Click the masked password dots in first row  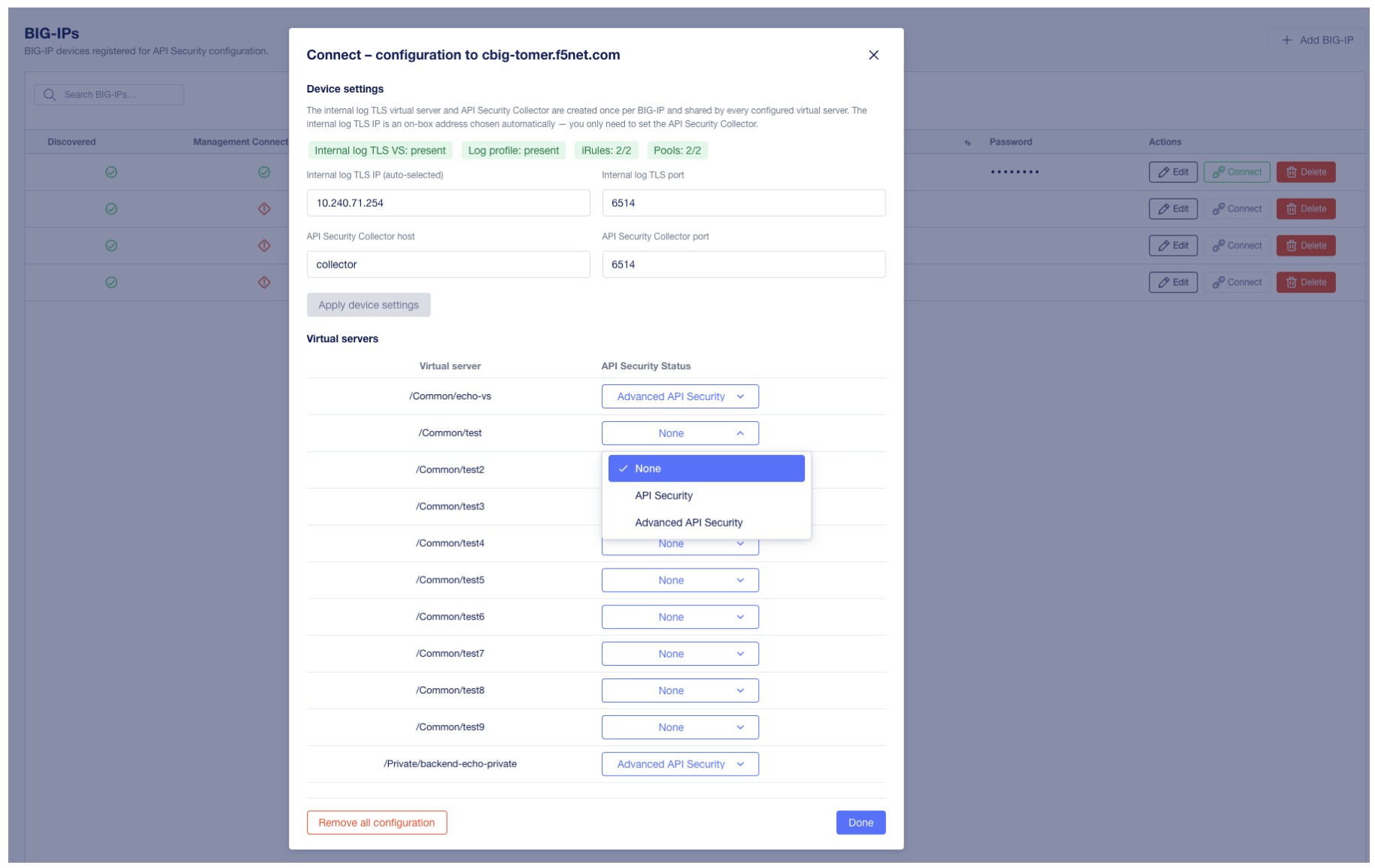[x=1015, y=172]
